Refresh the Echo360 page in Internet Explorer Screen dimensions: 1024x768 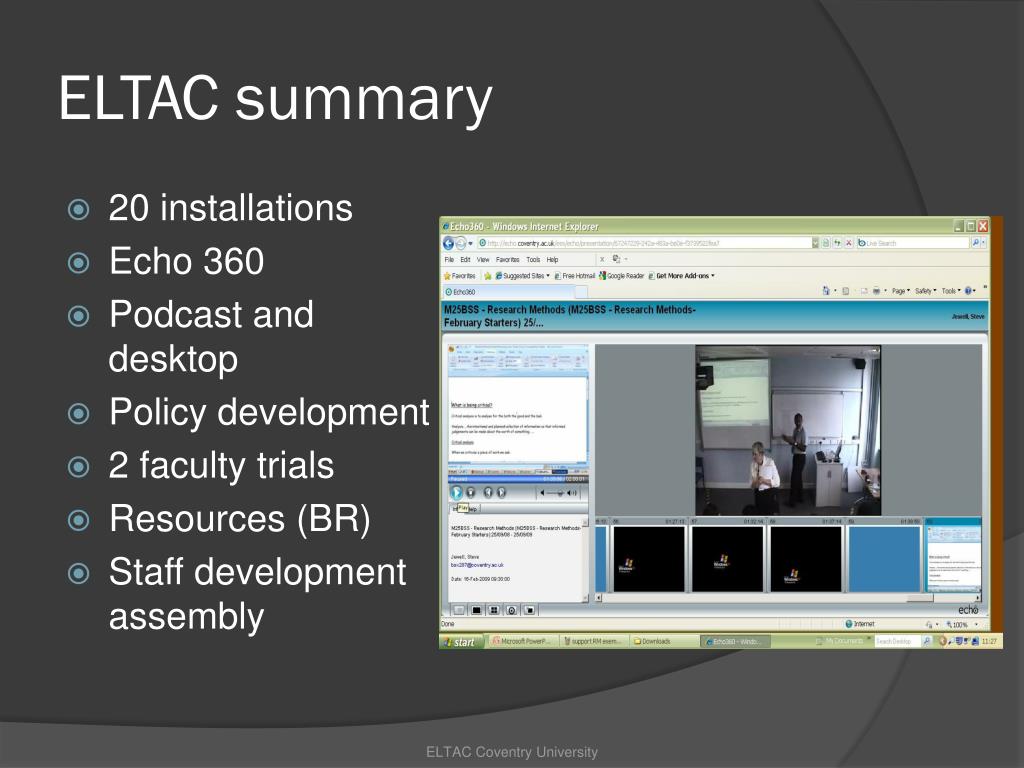pos(837,243)
